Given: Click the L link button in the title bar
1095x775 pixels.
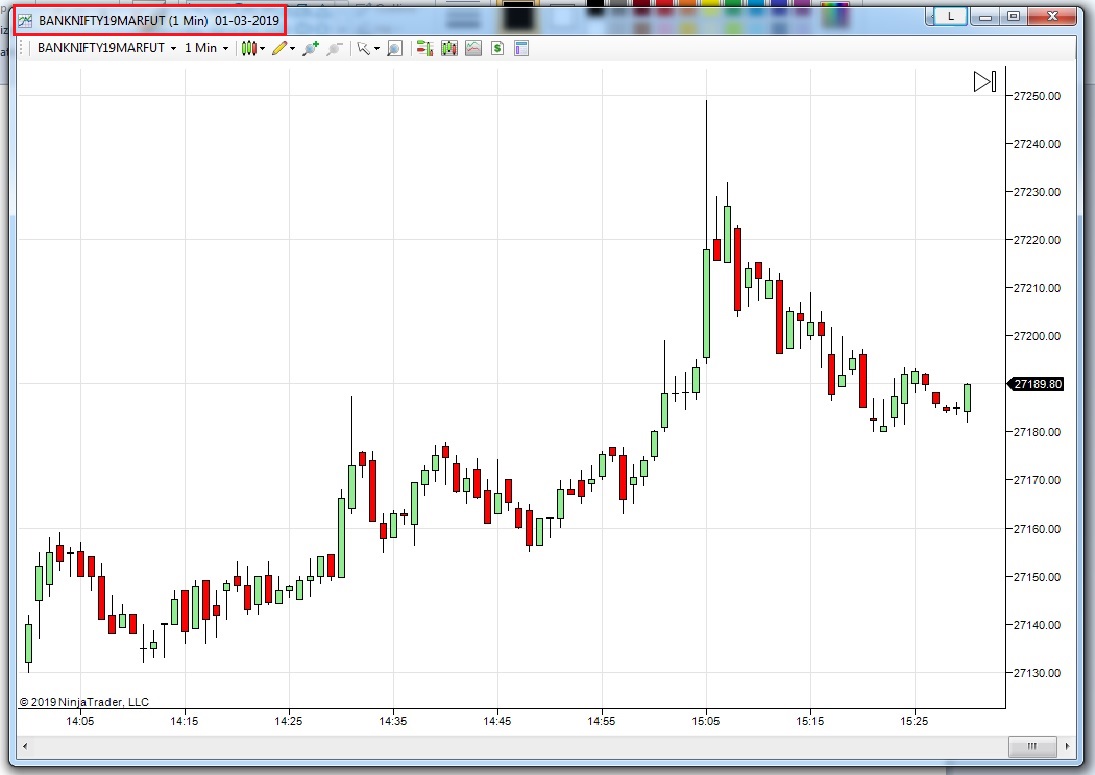Looking at the screenshot, I should tap(950, 16).
